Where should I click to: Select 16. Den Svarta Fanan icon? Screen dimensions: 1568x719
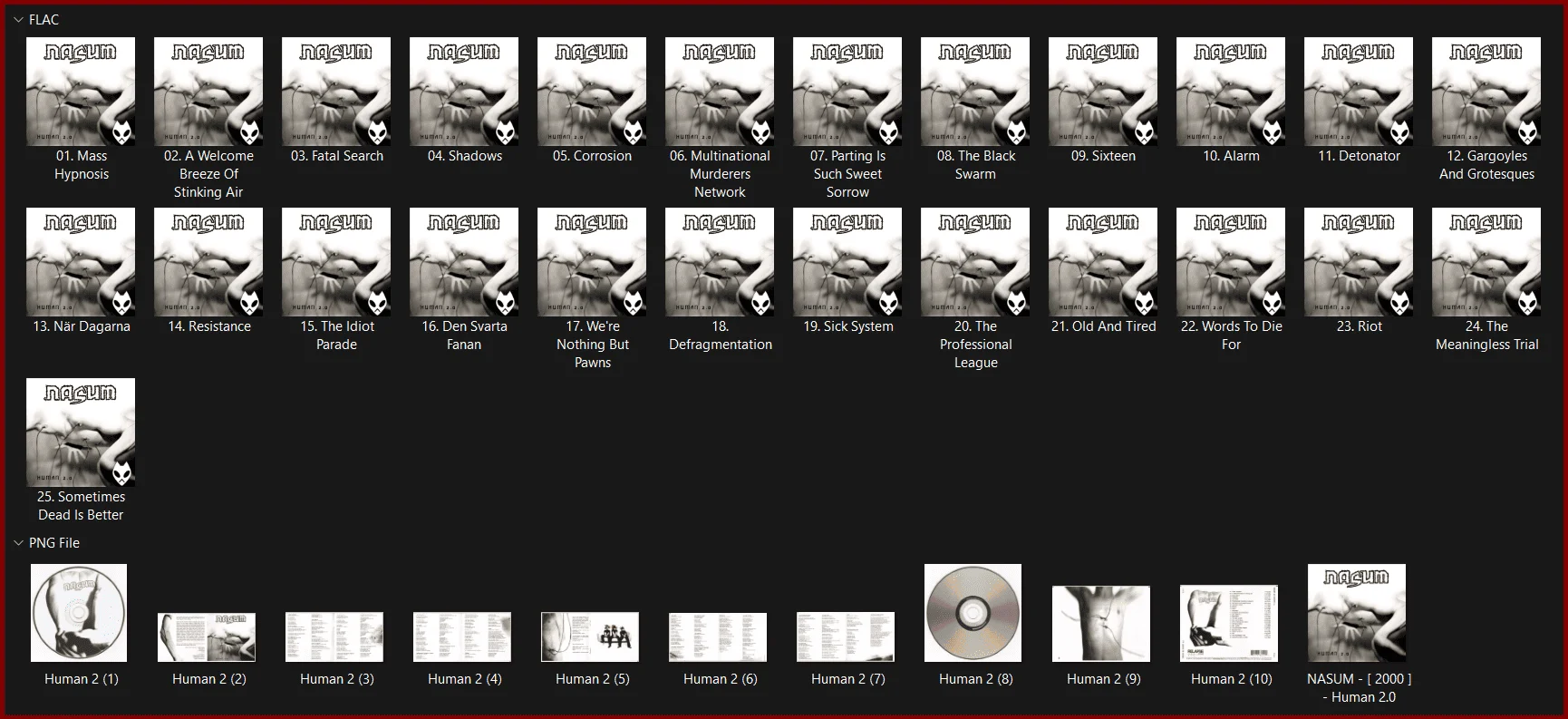coord(464,262)
